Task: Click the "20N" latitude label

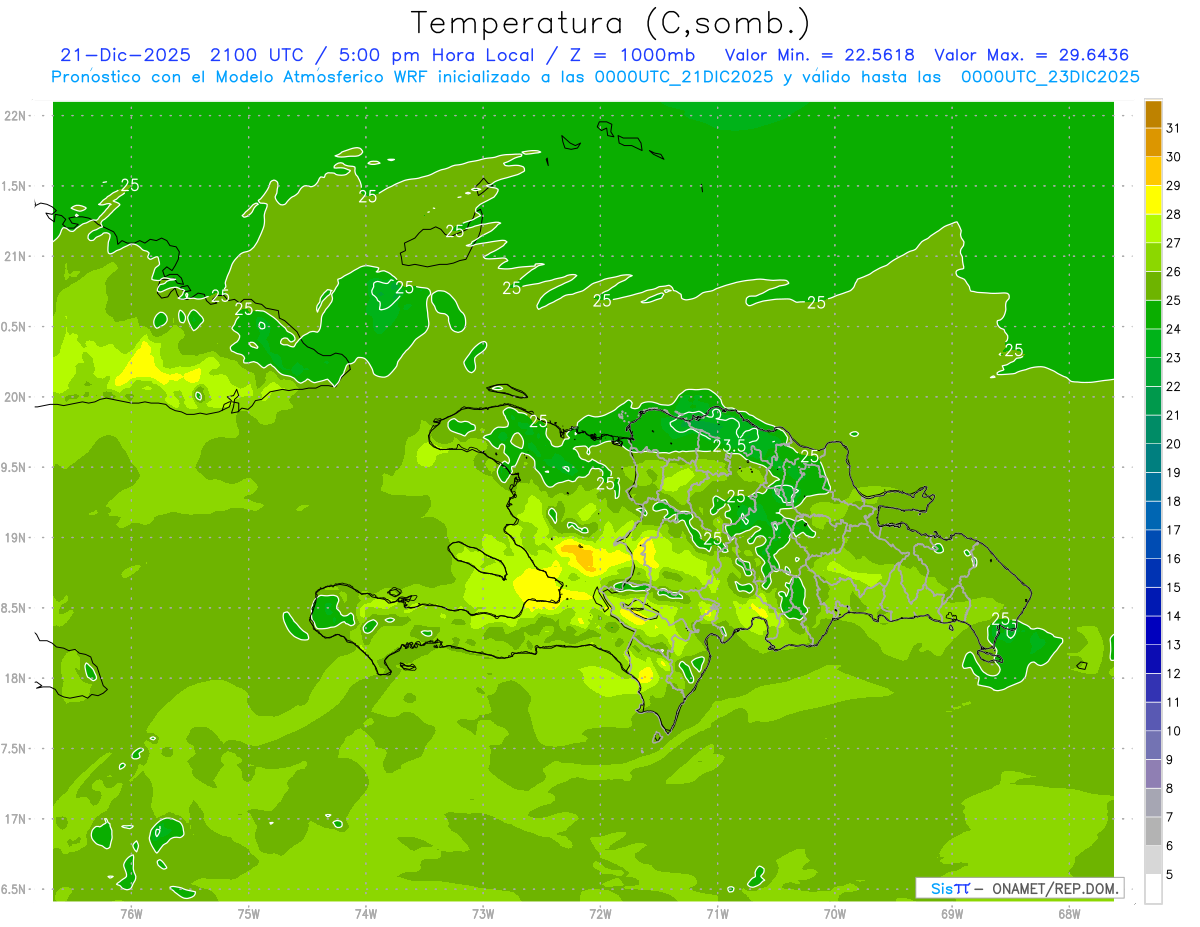Action: (x=15, y=397)
